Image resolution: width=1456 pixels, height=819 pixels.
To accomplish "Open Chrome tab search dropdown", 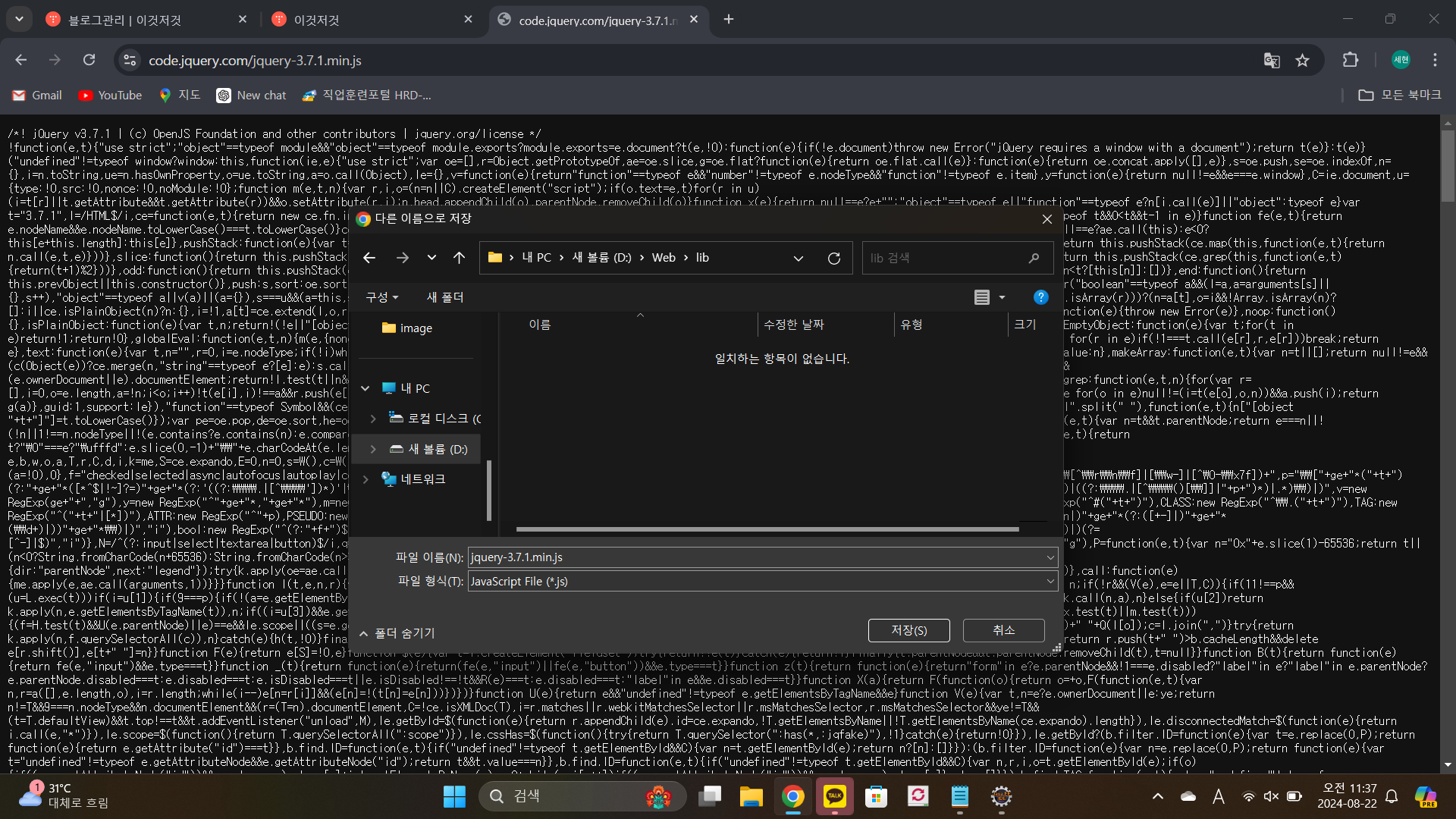I will point(19,19).
